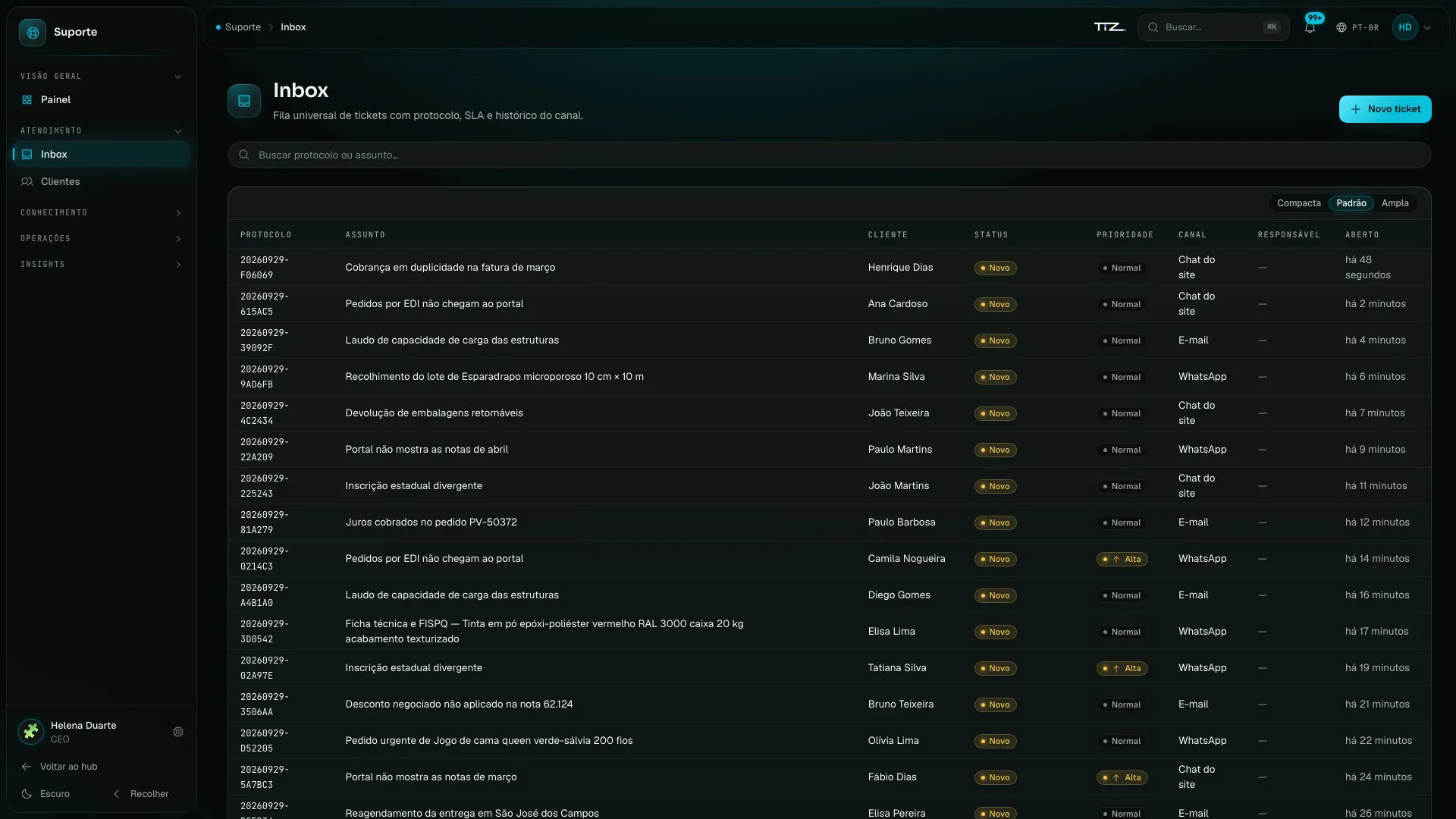
Task: Switch to Ampla density
Action: 1395,203
